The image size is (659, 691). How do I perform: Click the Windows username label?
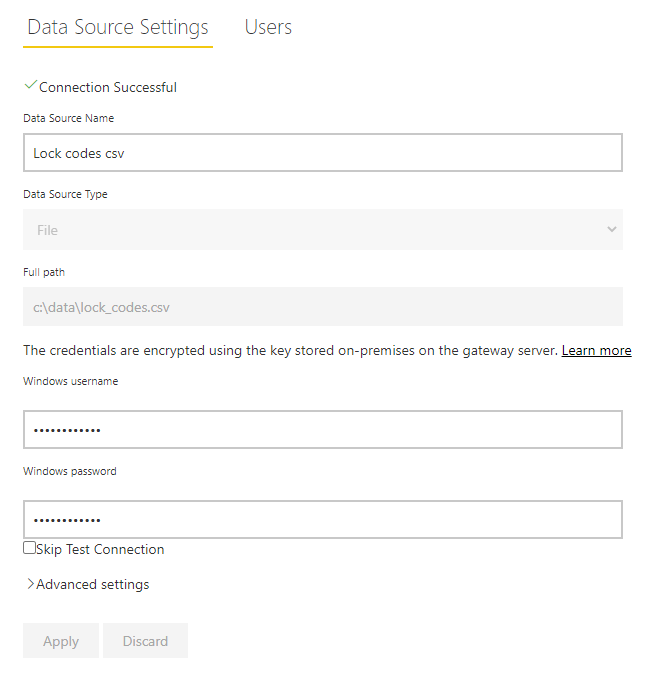tap(71, 381)
